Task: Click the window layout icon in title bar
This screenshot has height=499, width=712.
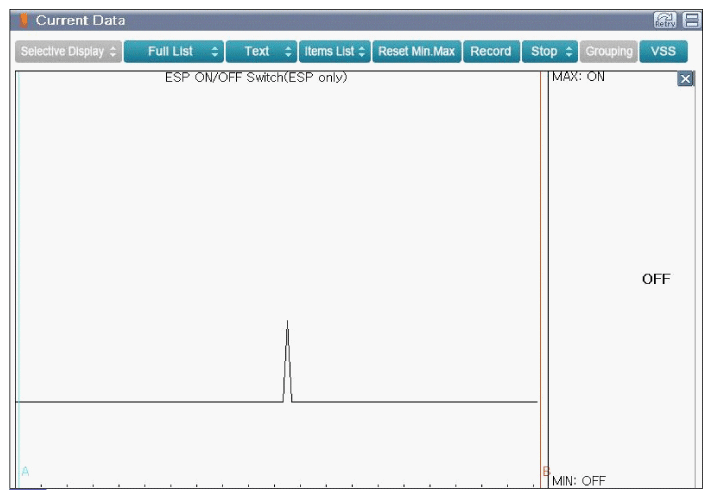Action: [x=692, y=20]
